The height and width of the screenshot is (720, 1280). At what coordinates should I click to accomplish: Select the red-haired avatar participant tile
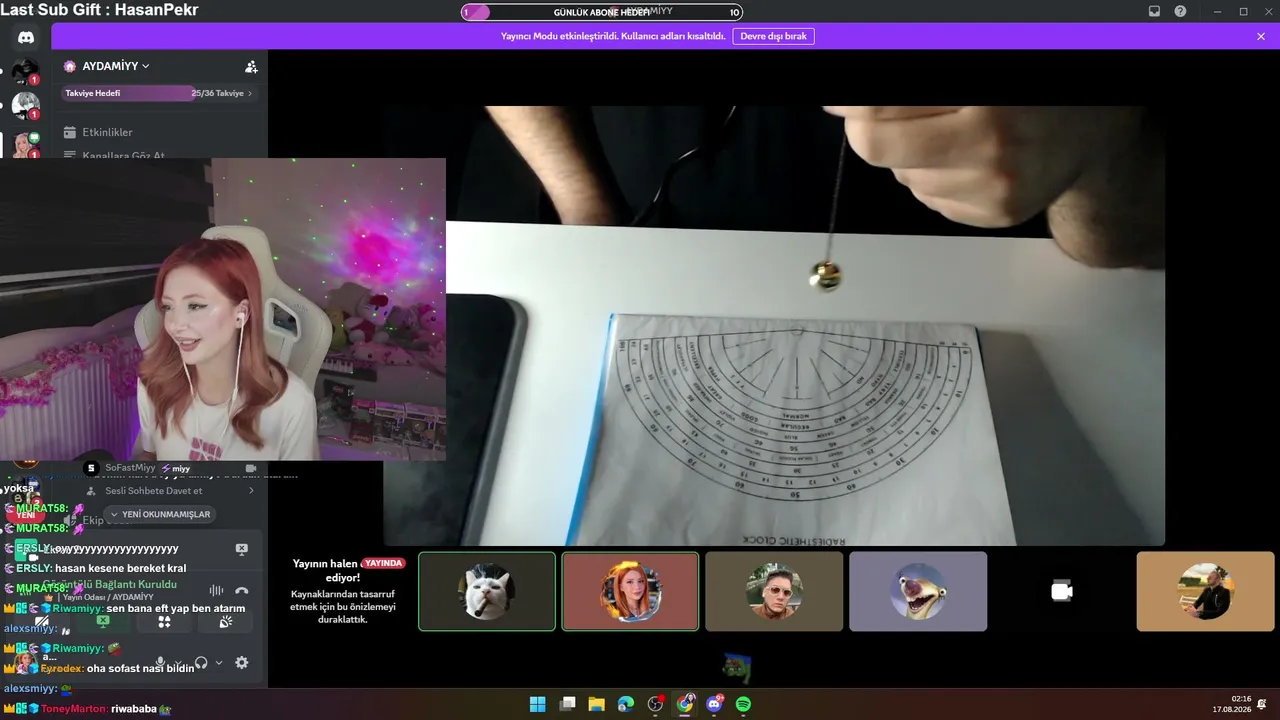630,591
